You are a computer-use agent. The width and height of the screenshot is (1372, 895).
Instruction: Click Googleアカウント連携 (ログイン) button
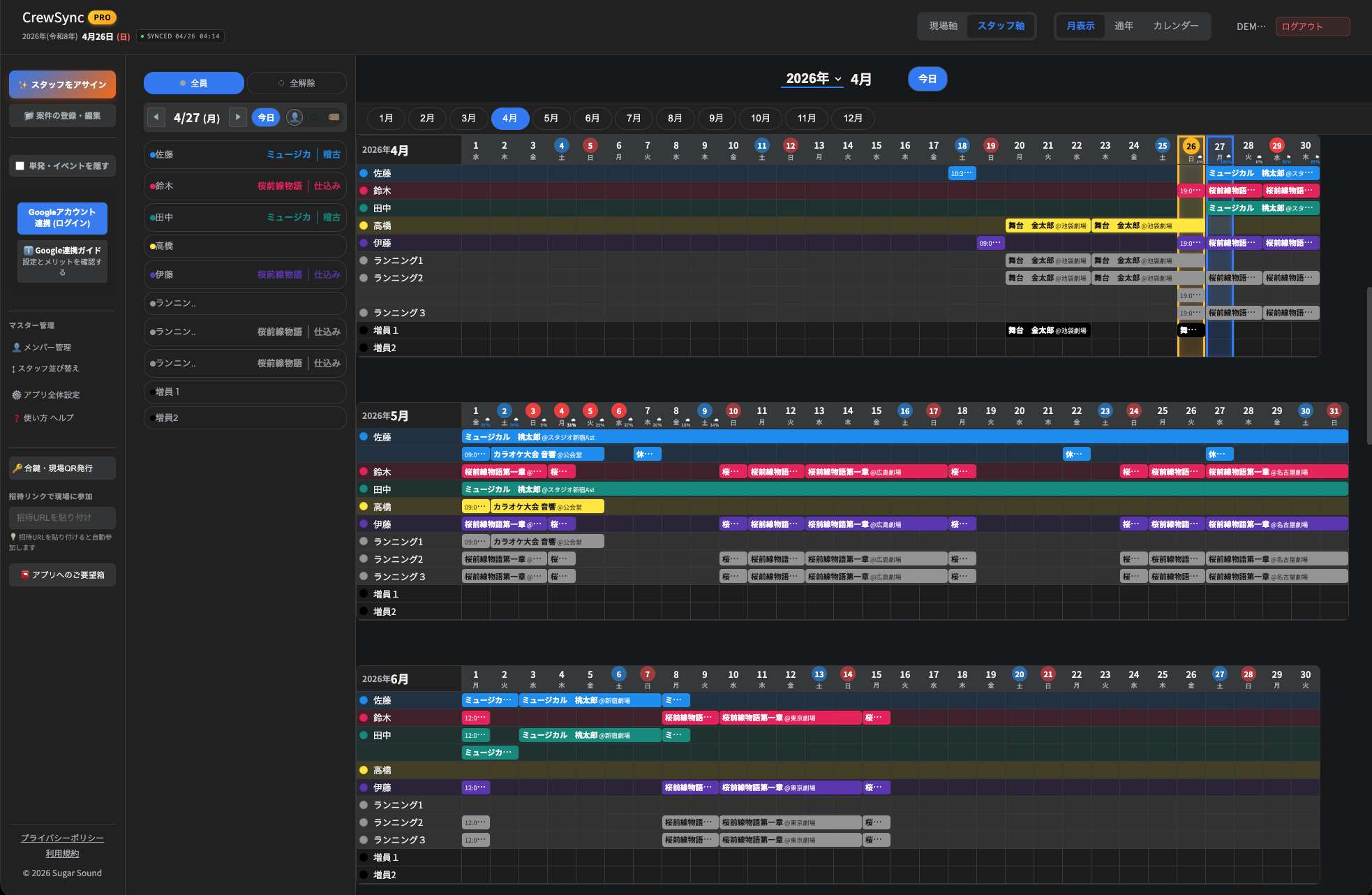[x=62, y=218]
